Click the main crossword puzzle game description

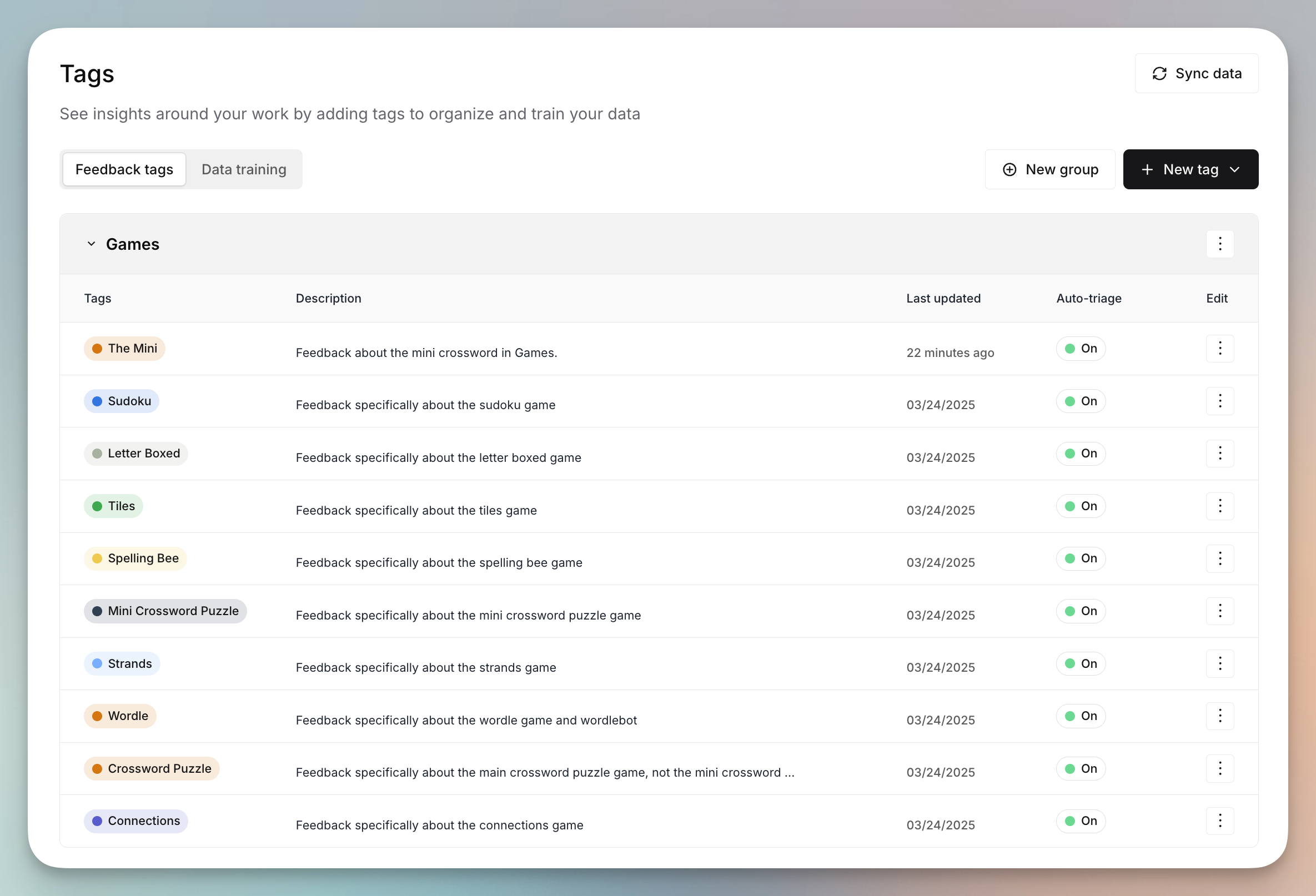545,773
